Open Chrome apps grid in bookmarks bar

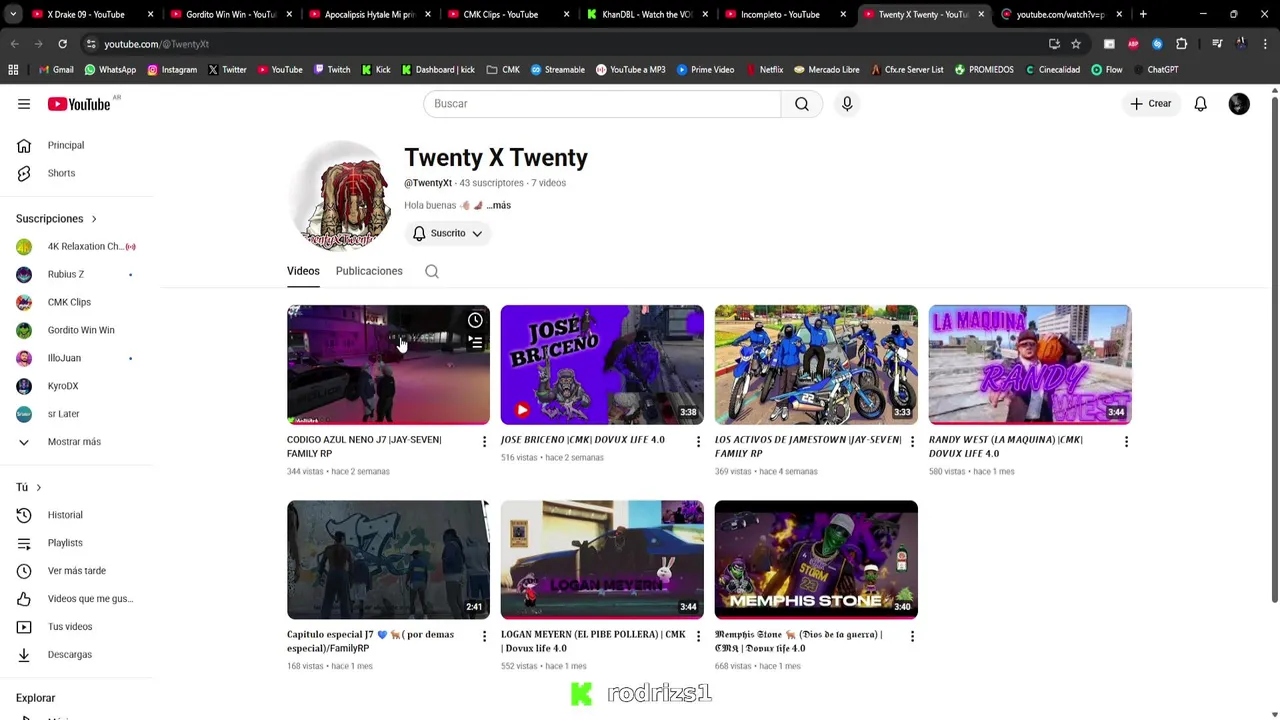13,70
